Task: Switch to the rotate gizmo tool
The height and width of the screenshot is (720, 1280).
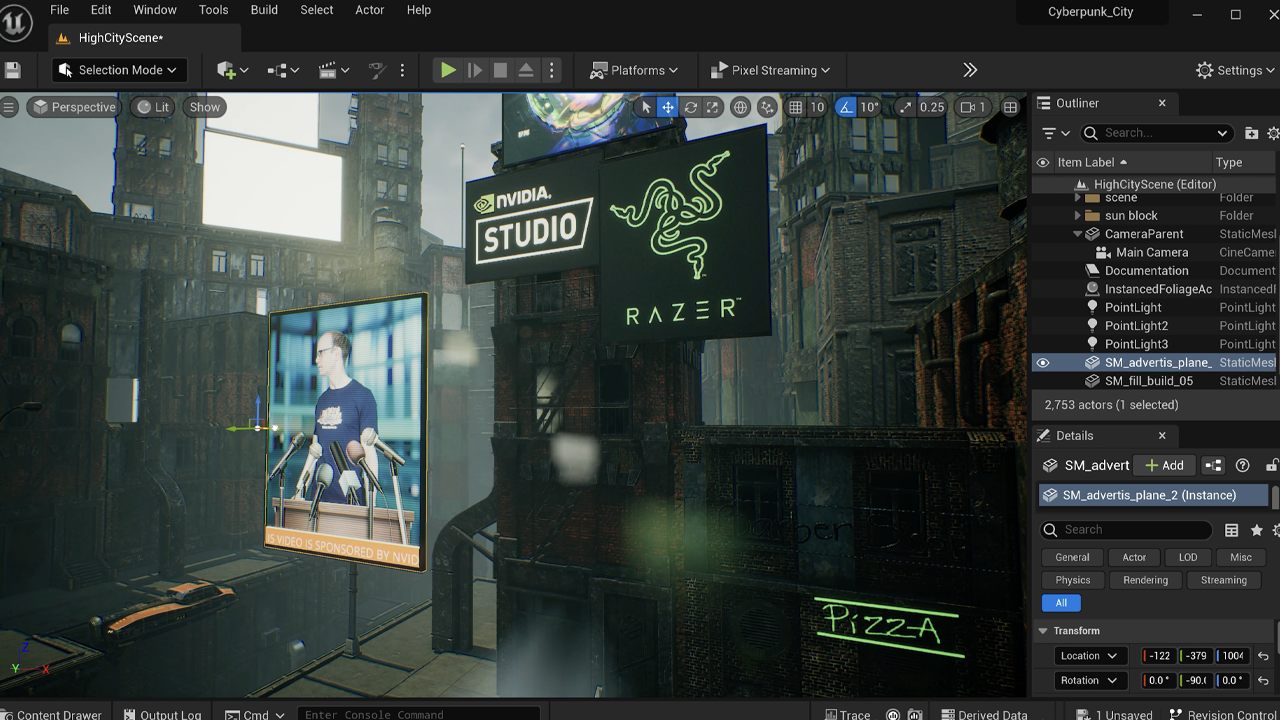Action: [690, 107]
